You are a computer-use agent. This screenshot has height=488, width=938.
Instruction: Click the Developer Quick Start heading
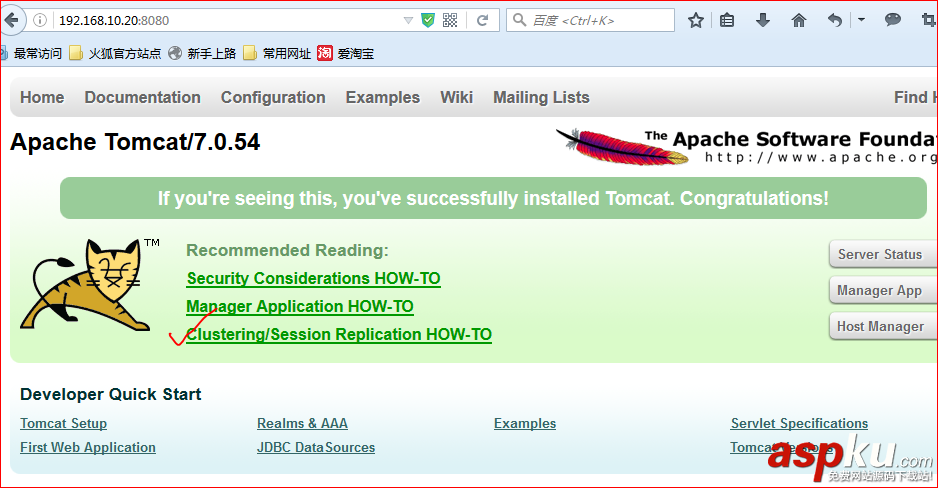point(111,394)
